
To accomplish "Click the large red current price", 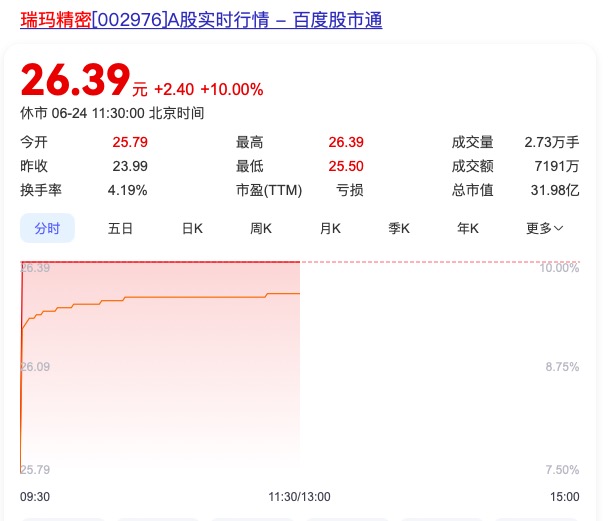I will 75,81.
